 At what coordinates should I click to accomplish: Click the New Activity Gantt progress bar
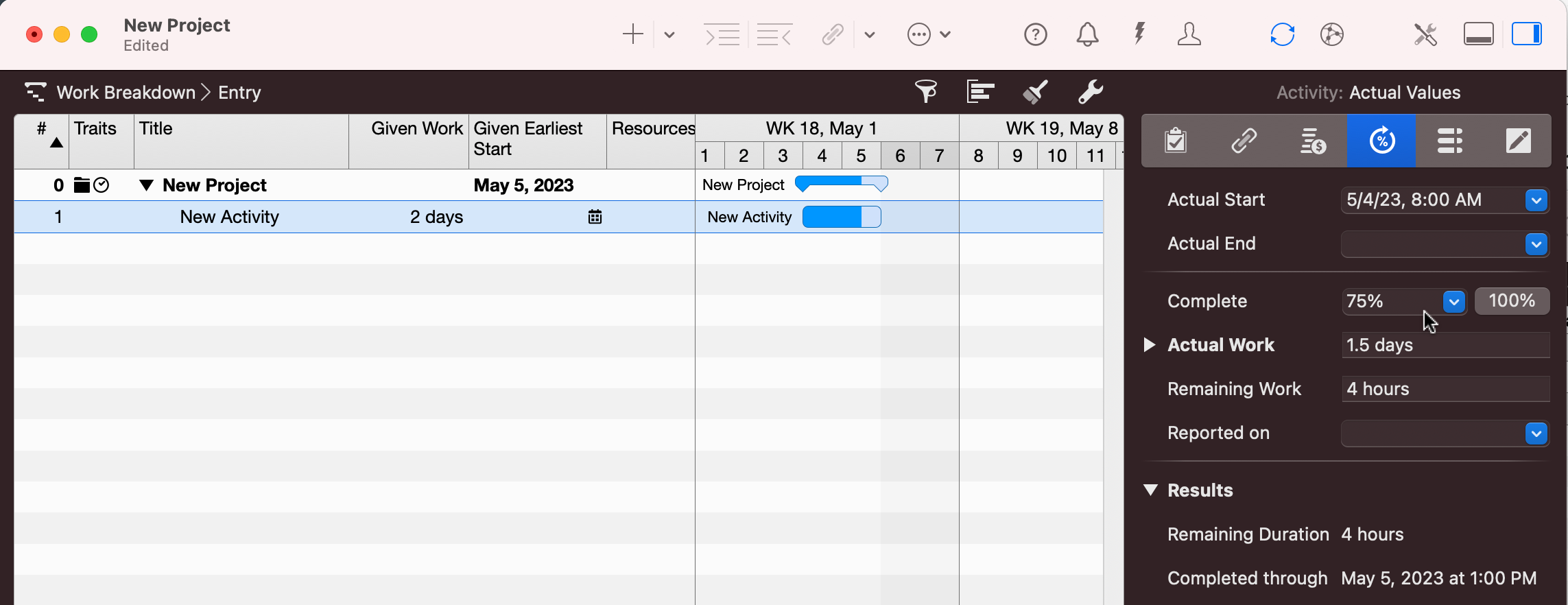[x=841, y=217]
